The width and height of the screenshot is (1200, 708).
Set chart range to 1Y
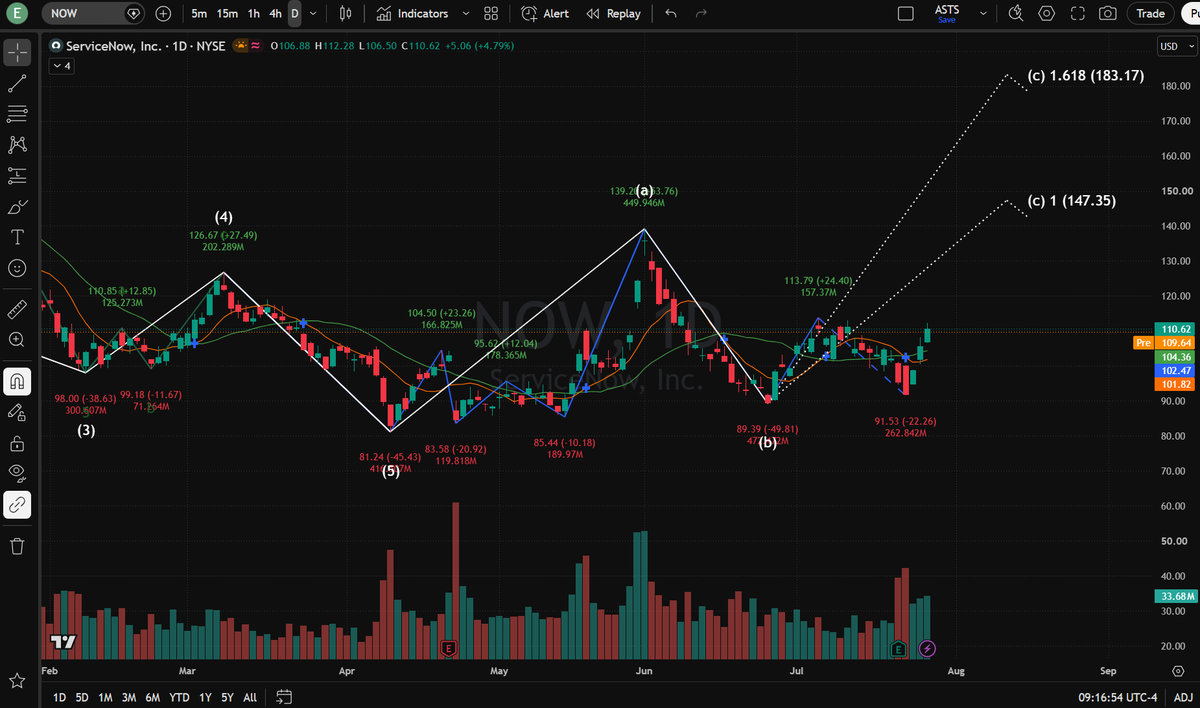click(x=205, y=697)
